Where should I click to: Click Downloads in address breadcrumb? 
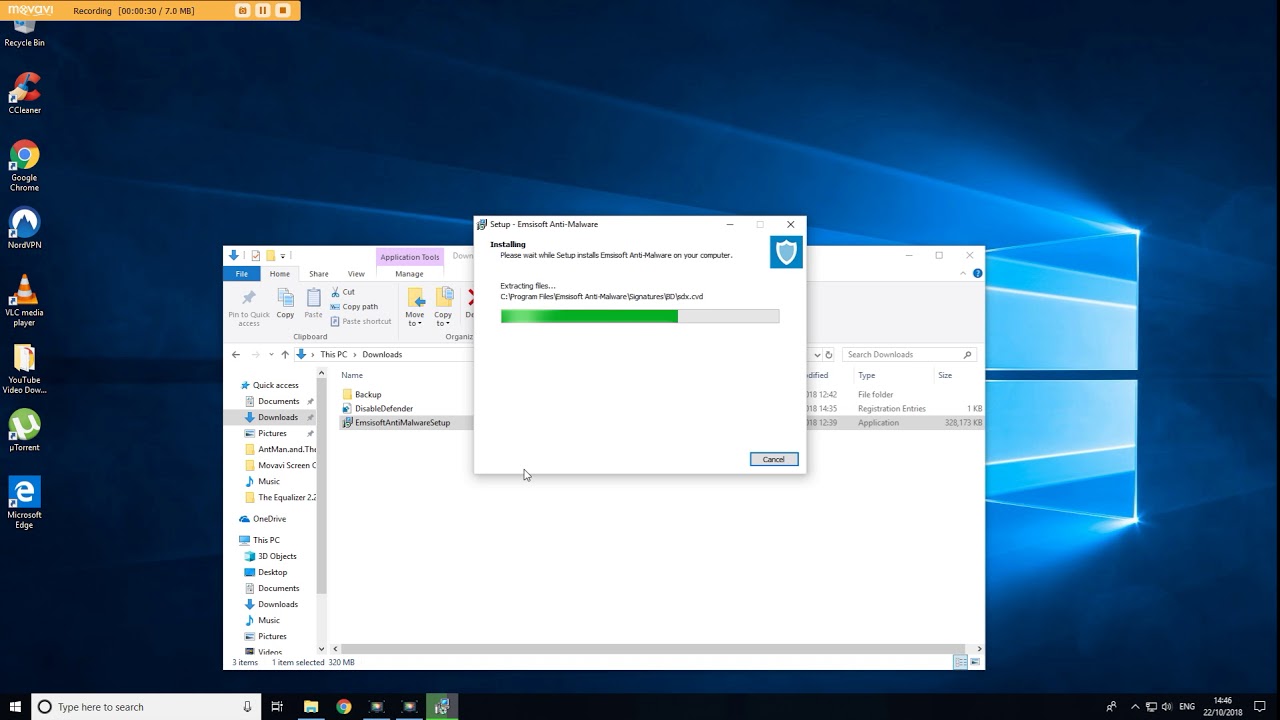(x=382, y=354)
